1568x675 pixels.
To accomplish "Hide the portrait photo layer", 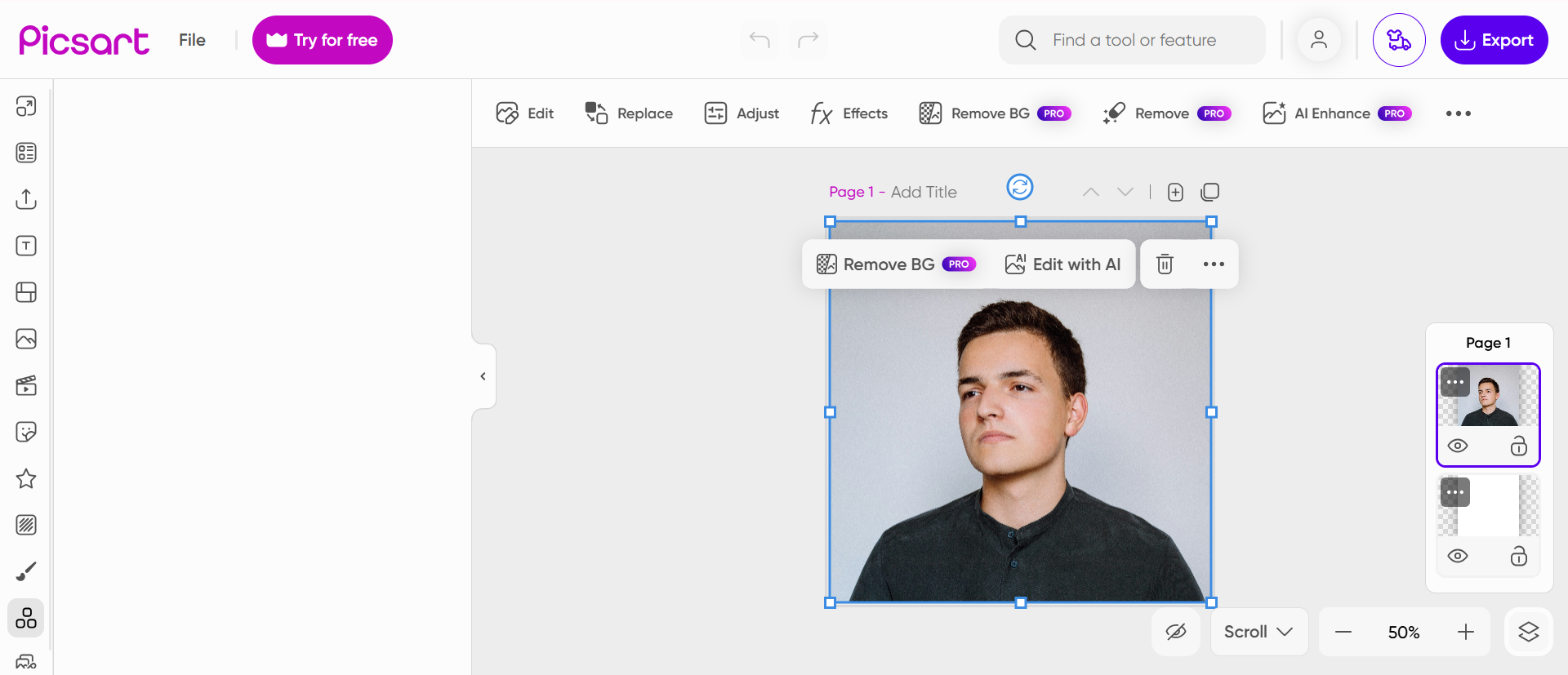I will pyautogui.click(x=1458, y=446).
